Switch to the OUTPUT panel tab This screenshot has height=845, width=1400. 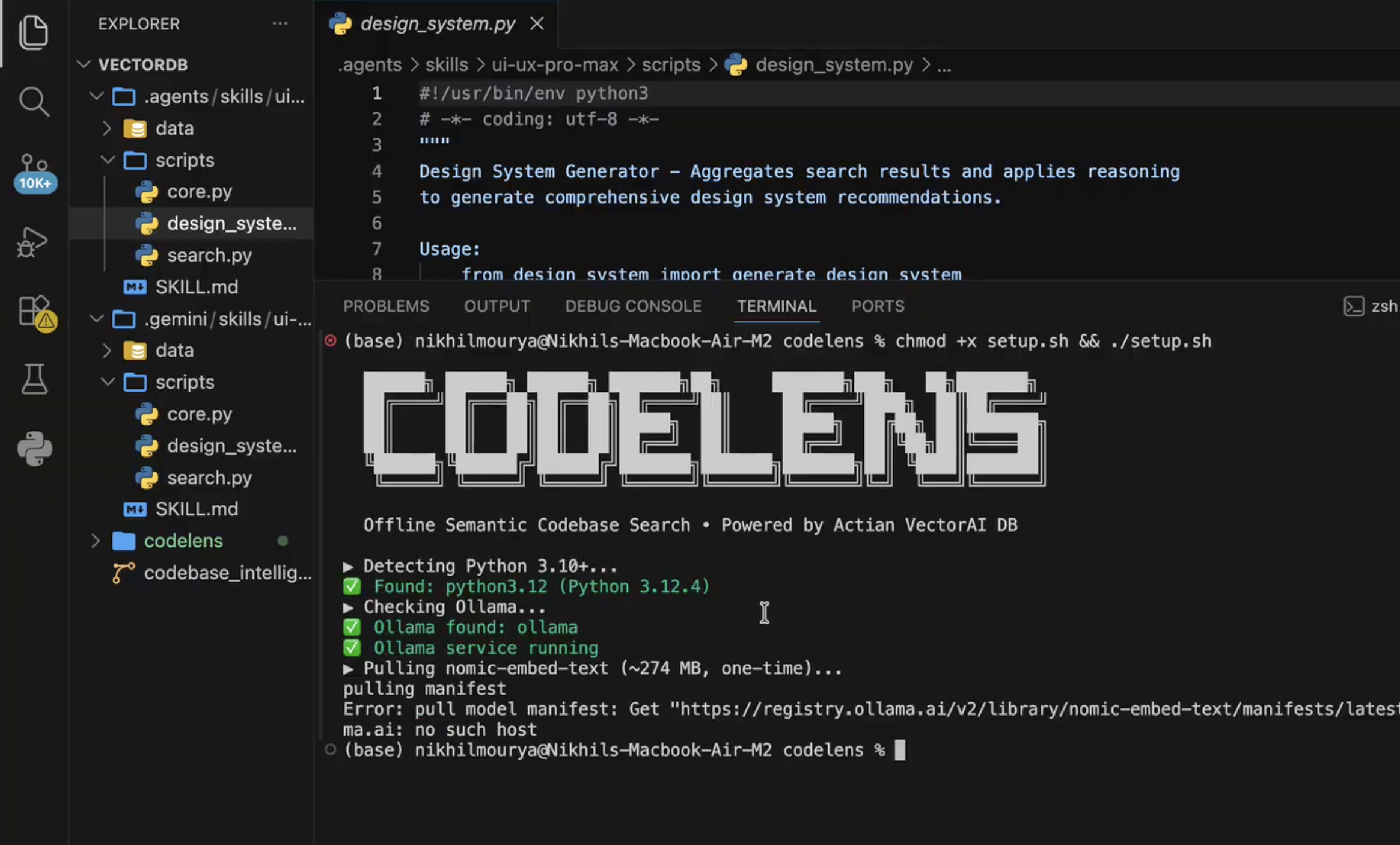click(497, 306)
